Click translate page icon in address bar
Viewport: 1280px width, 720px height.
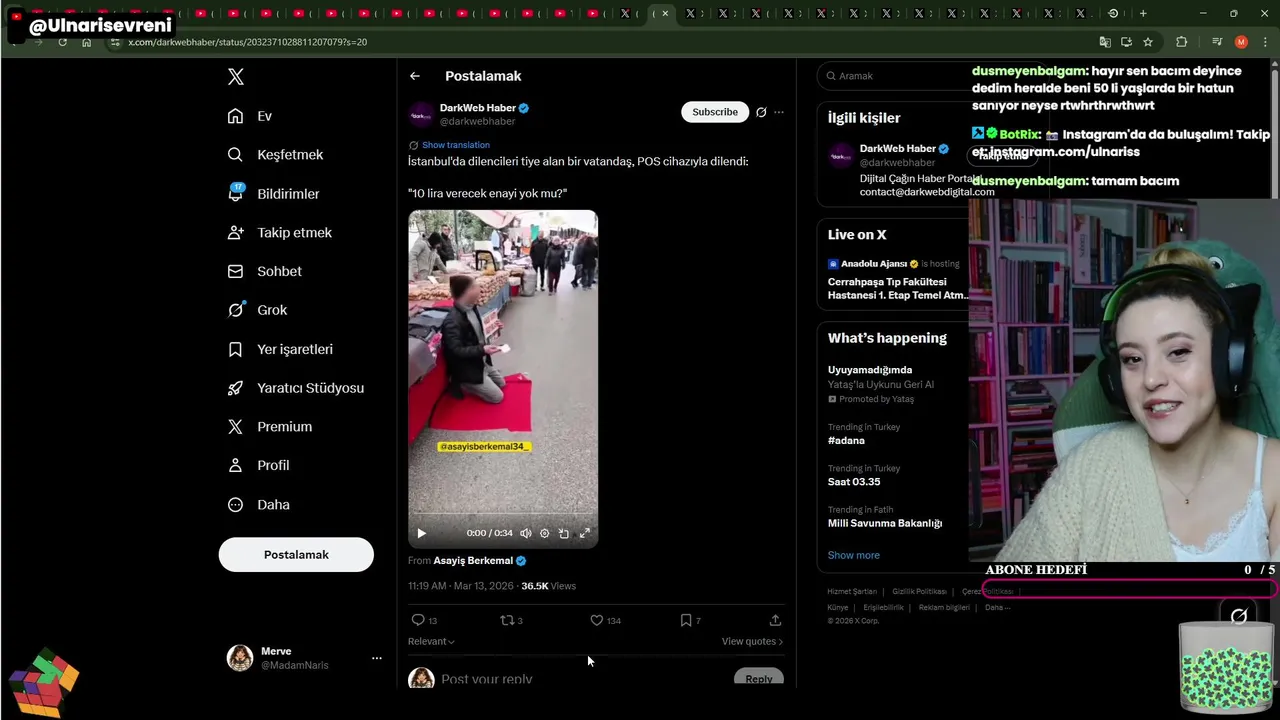coord(1105,42)
